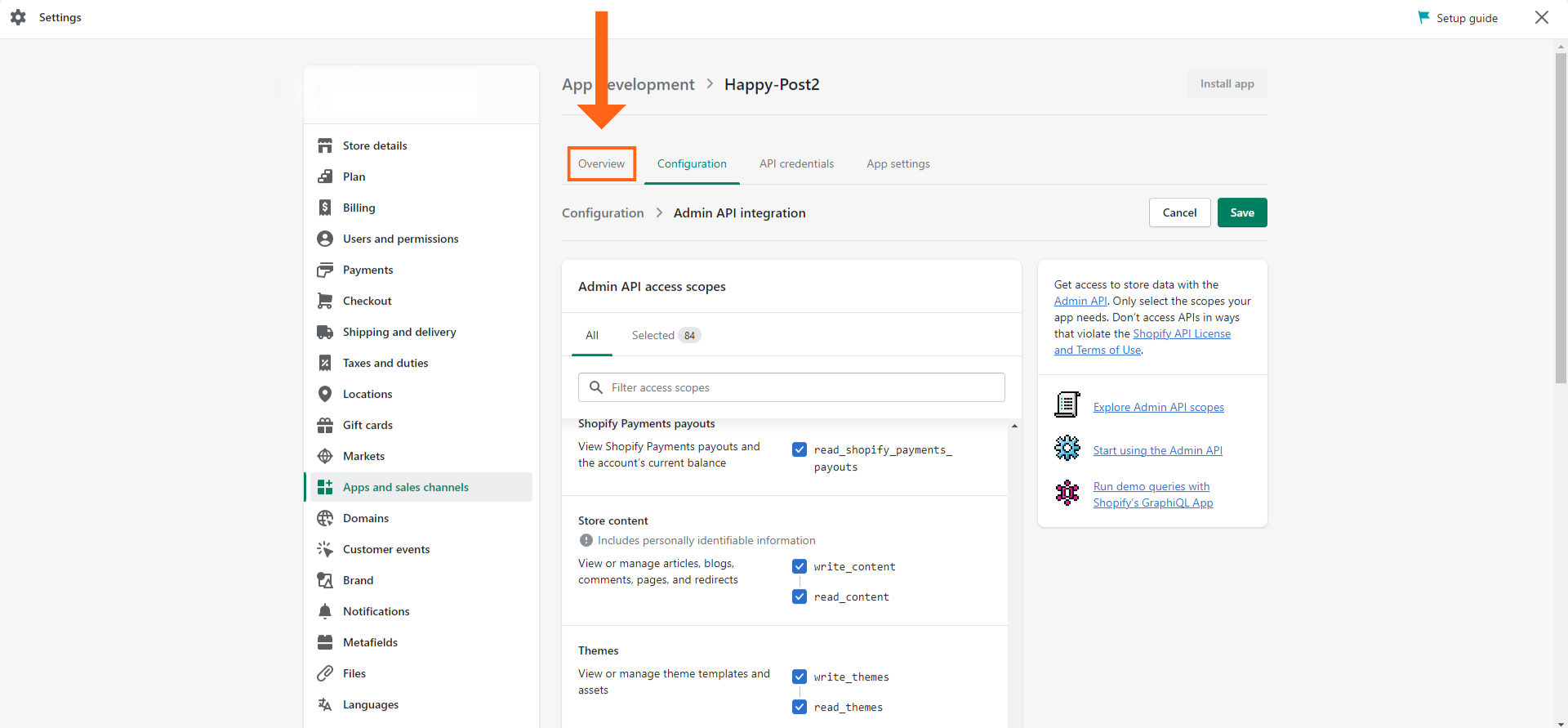
Task: Switch to the API credentials tab
Action: coord(796,163)
